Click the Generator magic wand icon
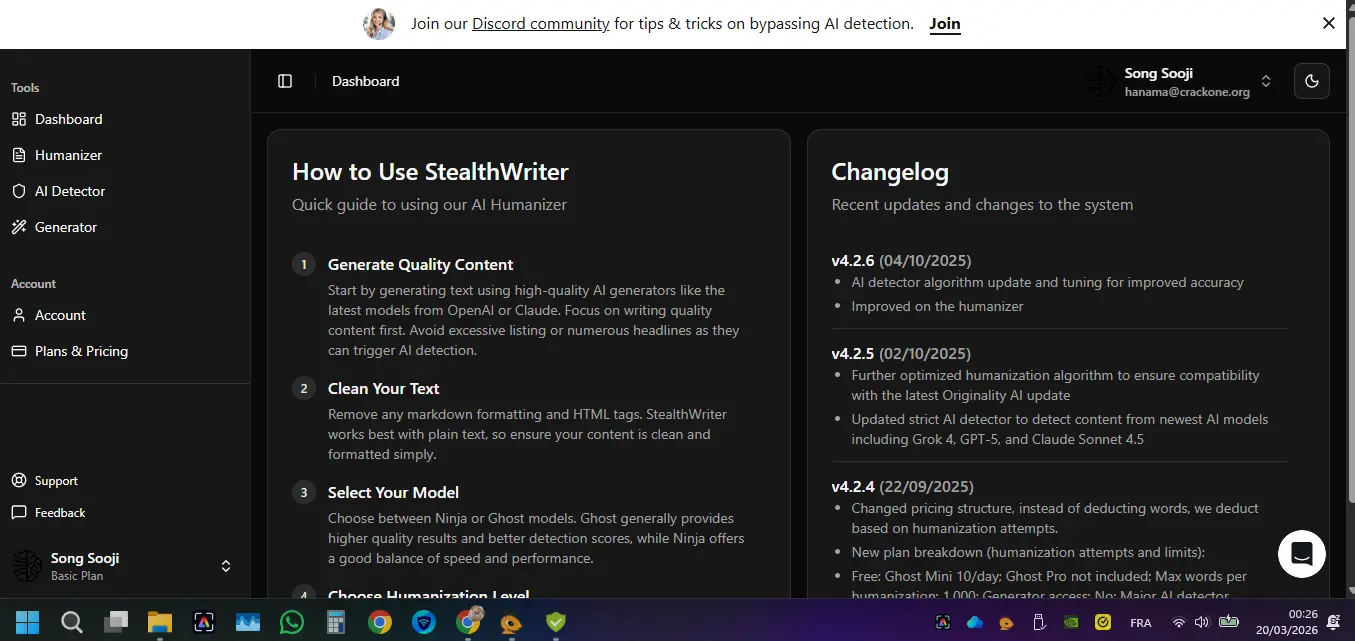Image resolution: width=1355 pixels, height=641 pixels. tap(18, 227)
